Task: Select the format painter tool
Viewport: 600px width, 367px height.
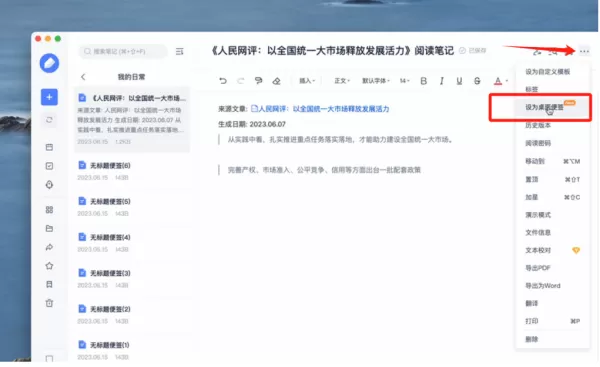Action: pos(259,81)
